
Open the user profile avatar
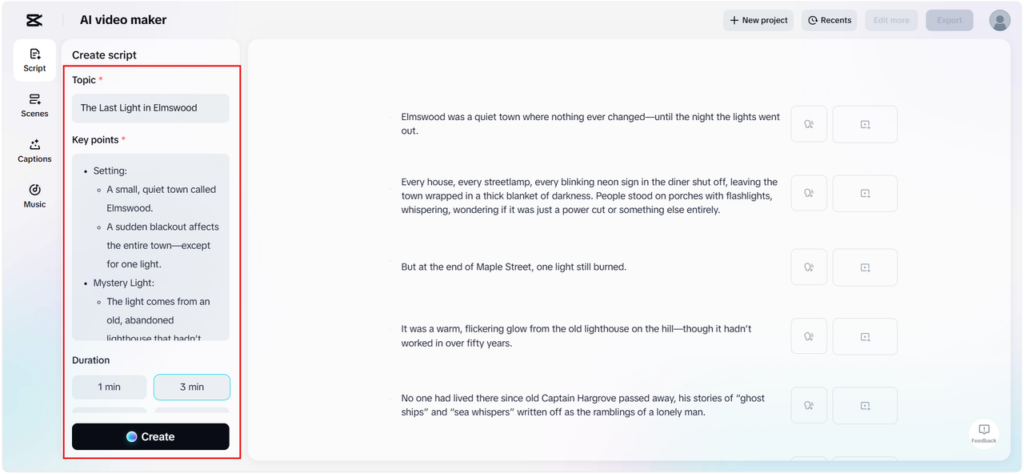[999, 20]
